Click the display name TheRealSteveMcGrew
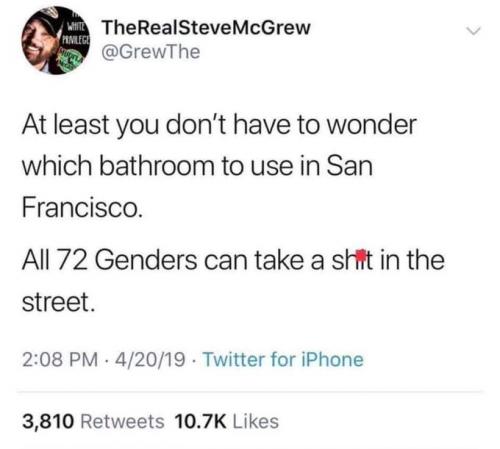This screenshot has width=500, height=449. (x=206, y=28)
